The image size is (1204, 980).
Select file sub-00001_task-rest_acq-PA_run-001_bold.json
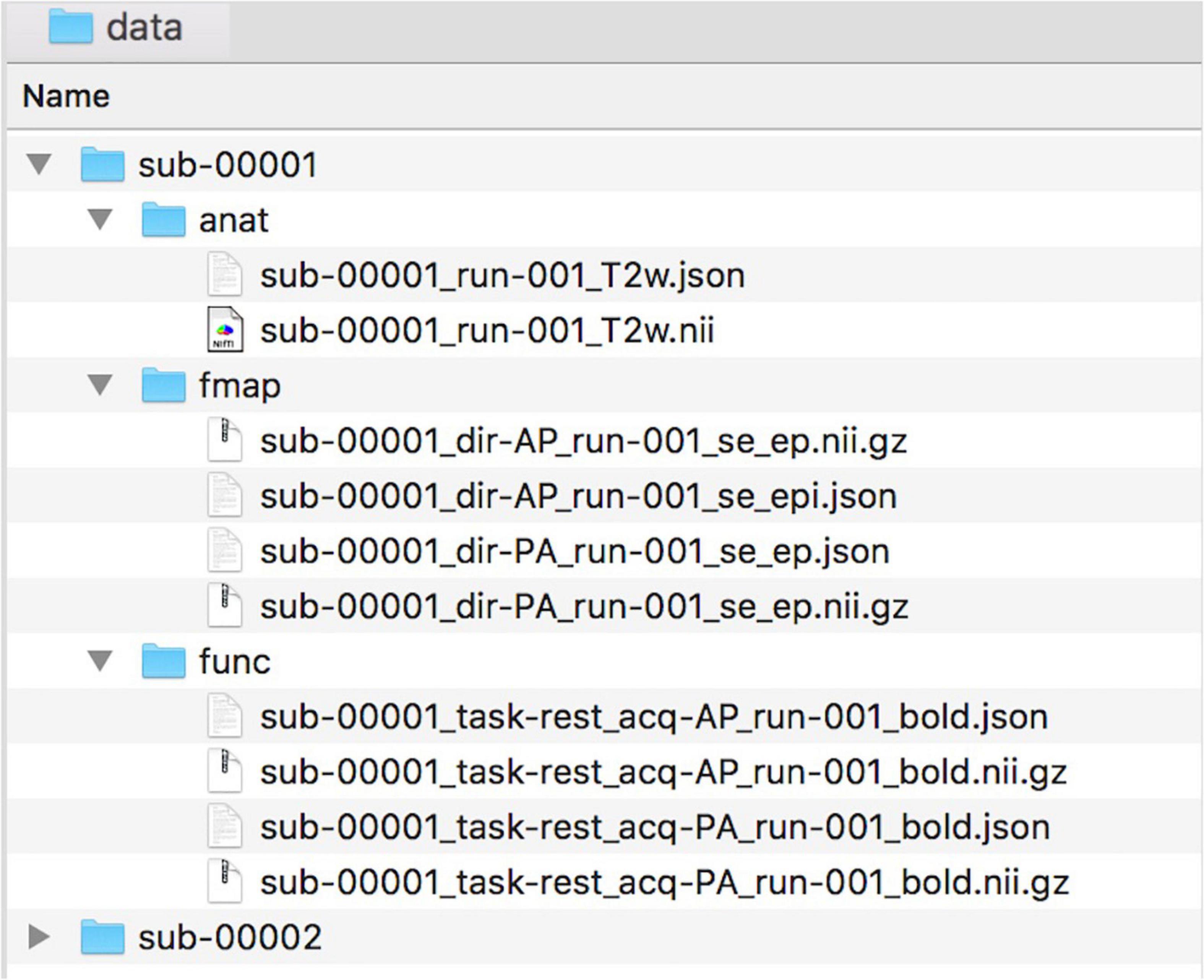tap(656, 827)
